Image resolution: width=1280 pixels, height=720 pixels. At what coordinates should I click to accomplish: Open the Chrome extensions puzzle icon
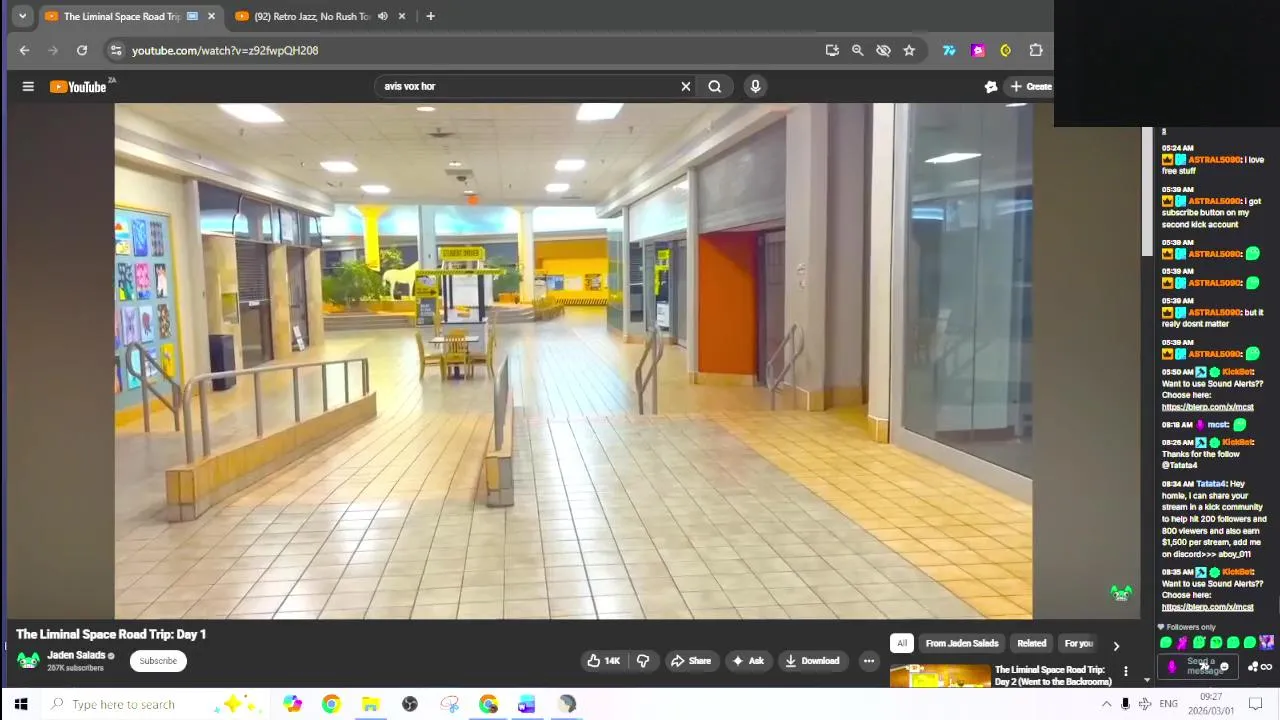point(1036,50)
